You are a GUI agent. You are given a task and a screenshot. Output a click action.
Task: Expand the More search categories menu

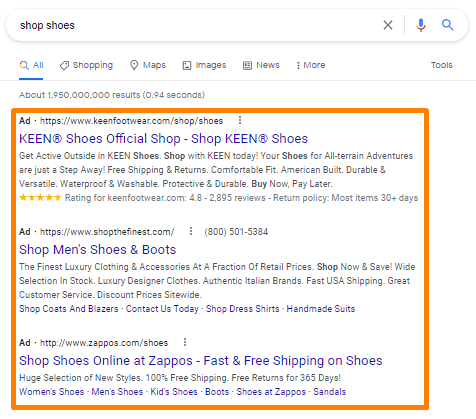(x=311, y=65)
